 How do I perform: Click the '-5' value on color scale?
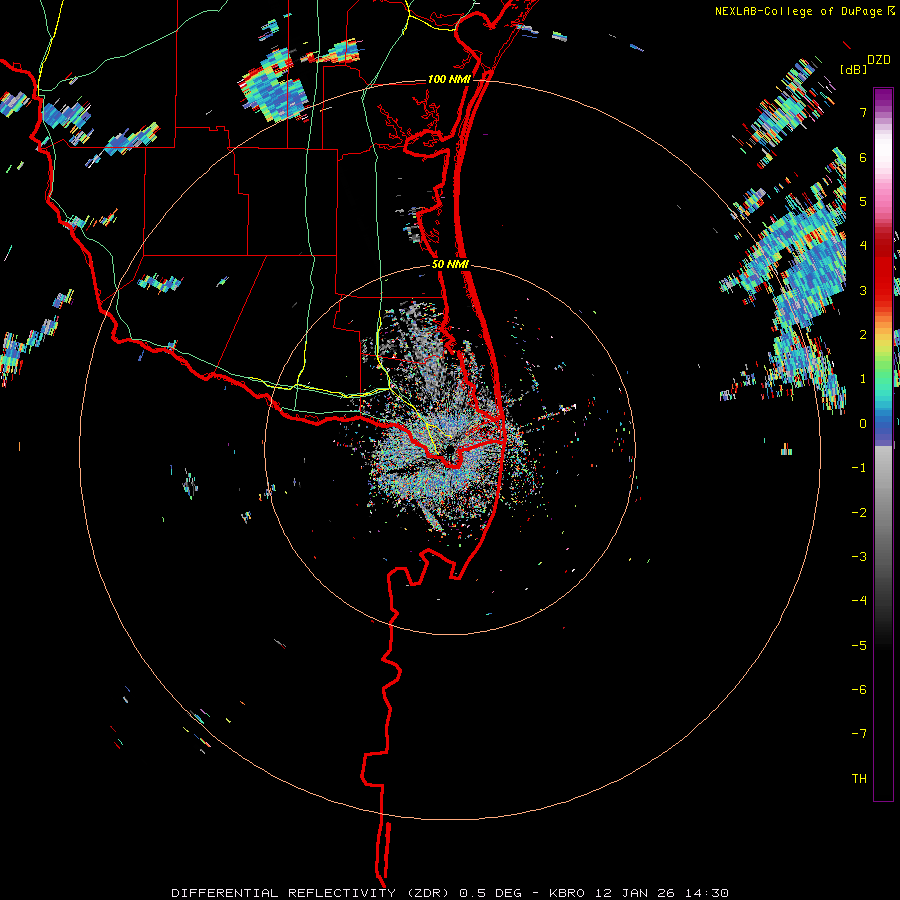point(859,645)
